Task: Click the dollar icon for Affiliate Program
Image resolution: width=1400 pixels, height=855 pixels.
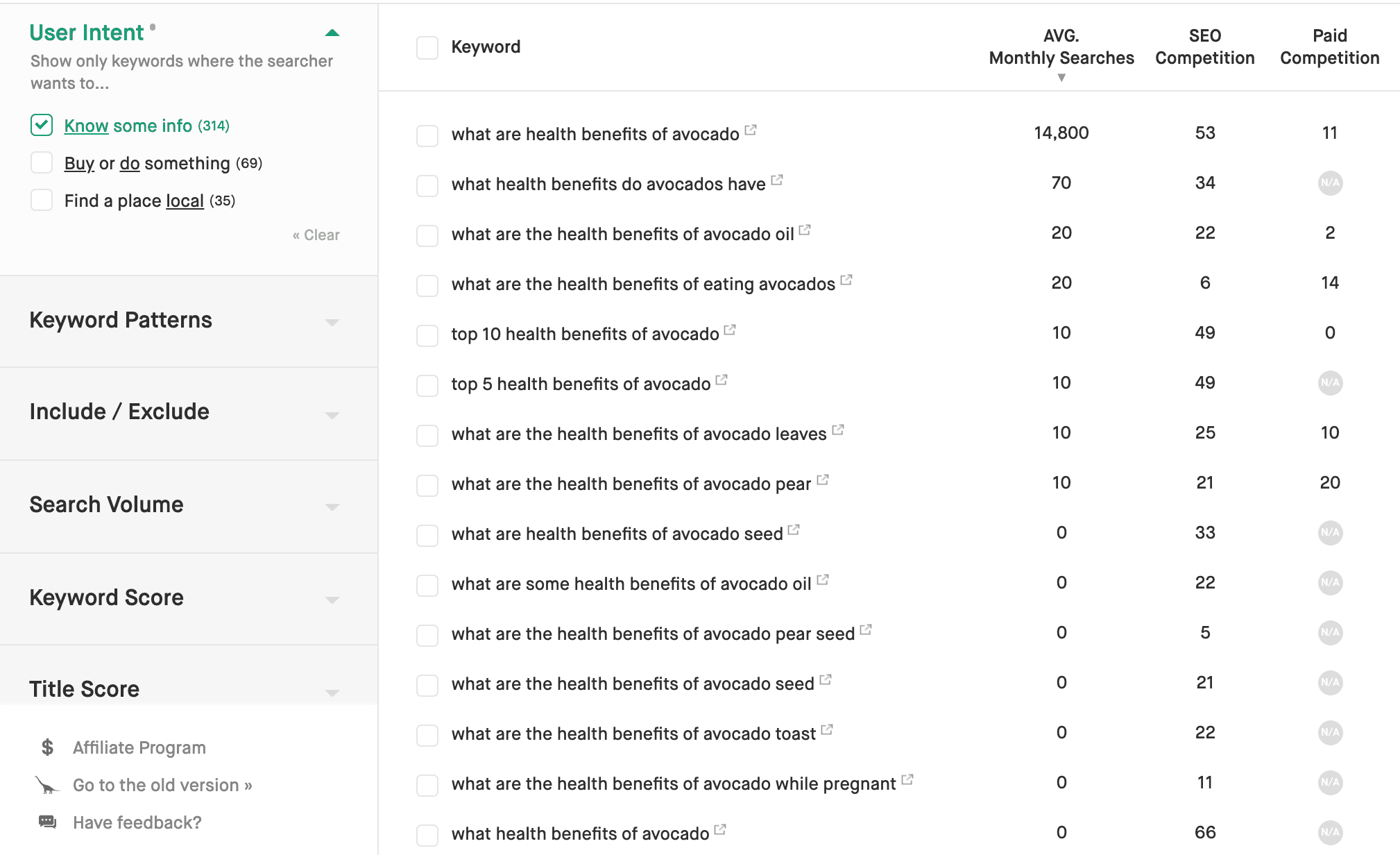Action: 47,747
